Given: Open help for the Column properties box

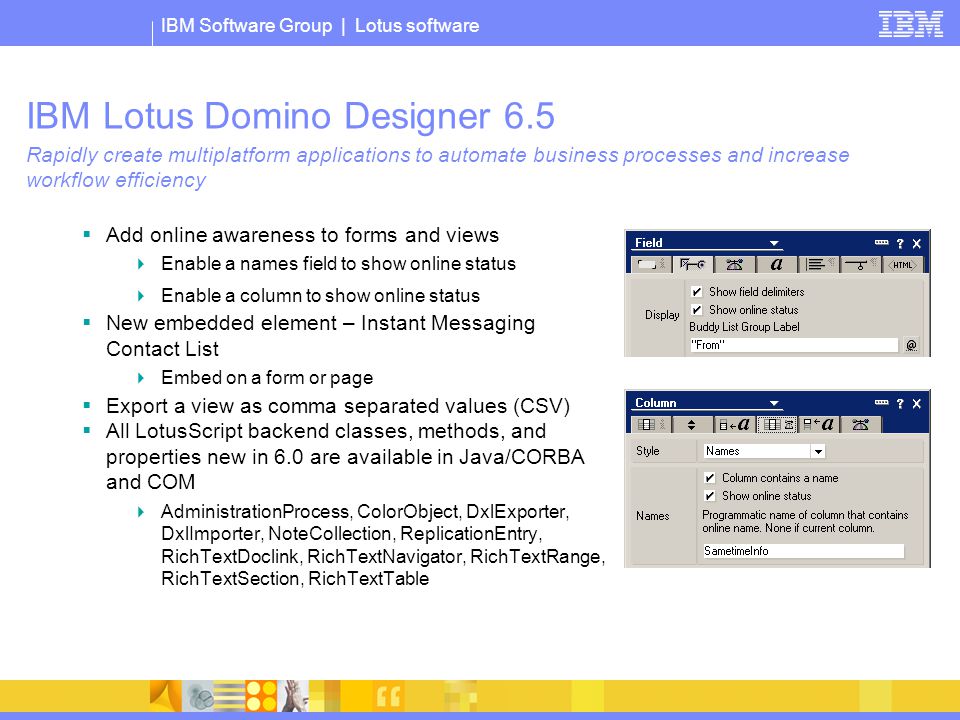Looking at the screenshot, I should pos(900,403).
